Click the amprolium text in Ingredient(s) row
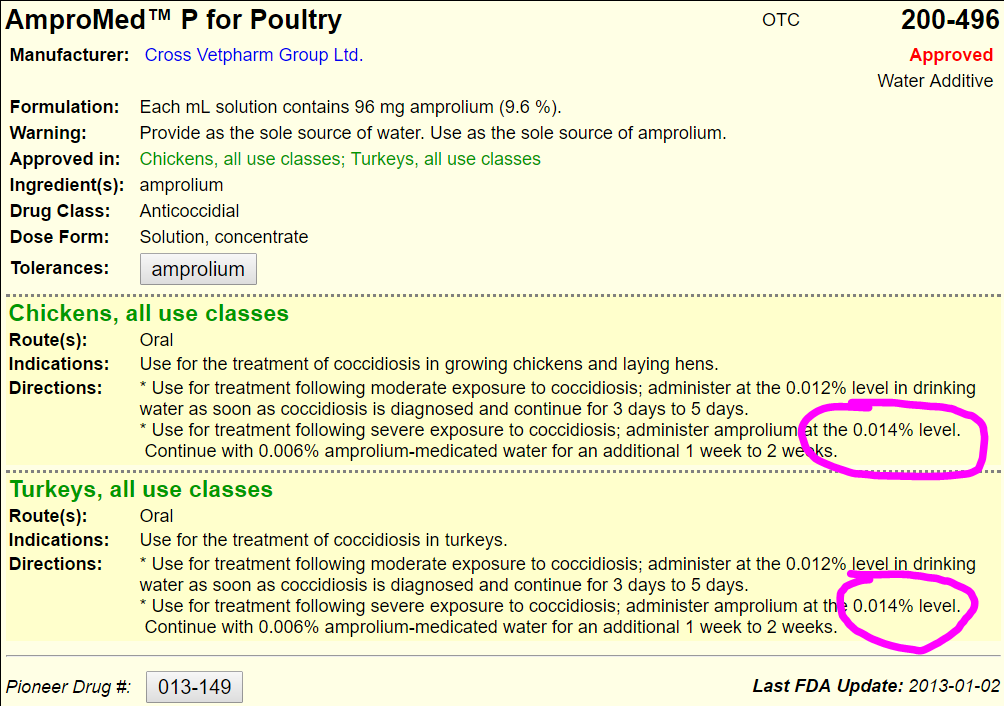The width and height of the screenshot is (1004, 706). pyautogui.click(x=181, y=185)
